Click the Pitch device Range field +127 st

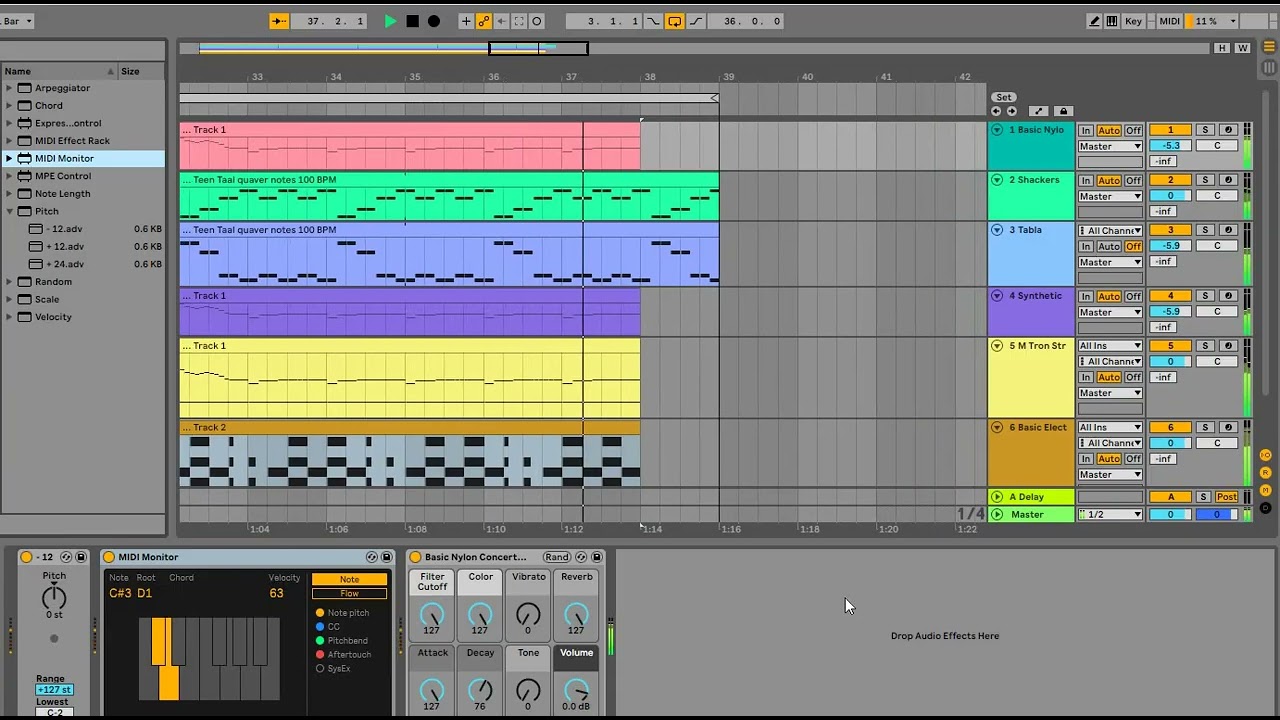[54, 690]
